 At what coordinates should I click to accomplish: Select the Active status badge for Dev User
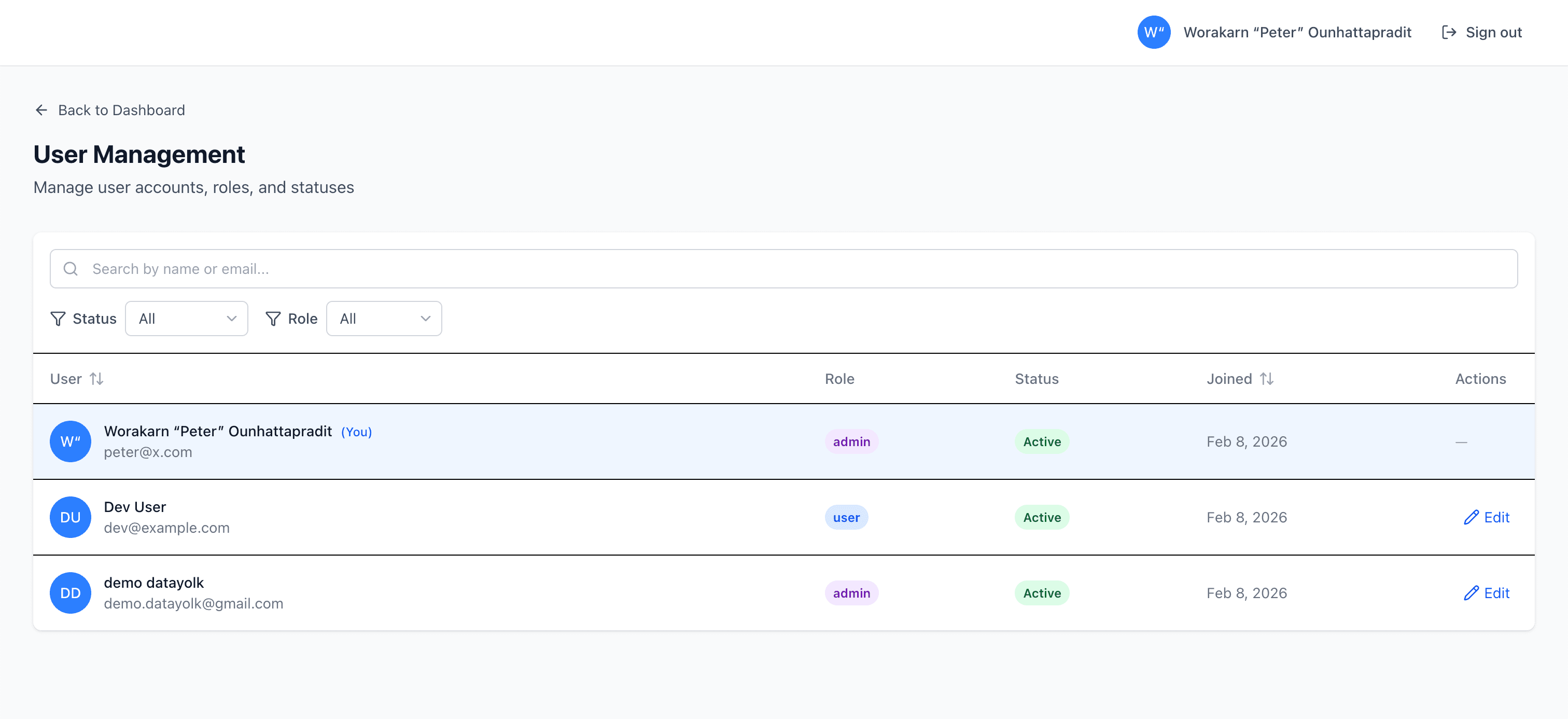(x=1042, y=517)
